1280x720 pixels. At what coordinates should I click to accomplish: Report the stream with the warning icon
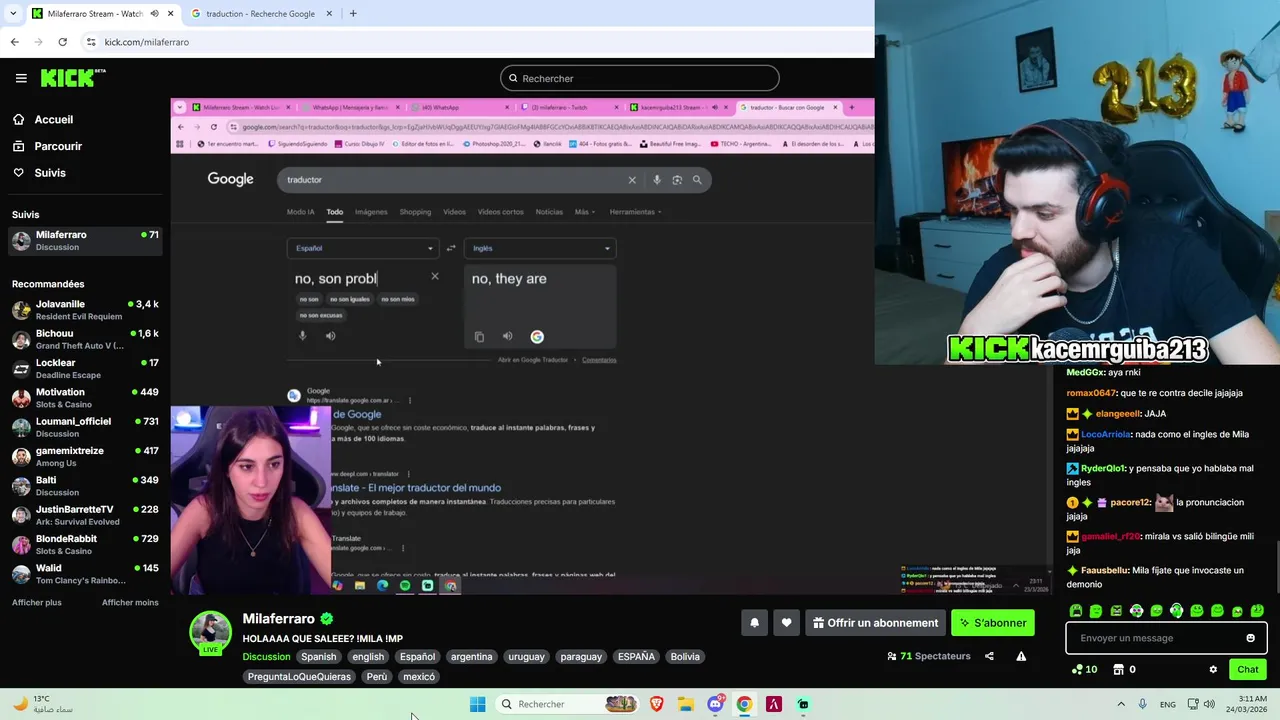pyautogui.click(x=1021, y=656)
